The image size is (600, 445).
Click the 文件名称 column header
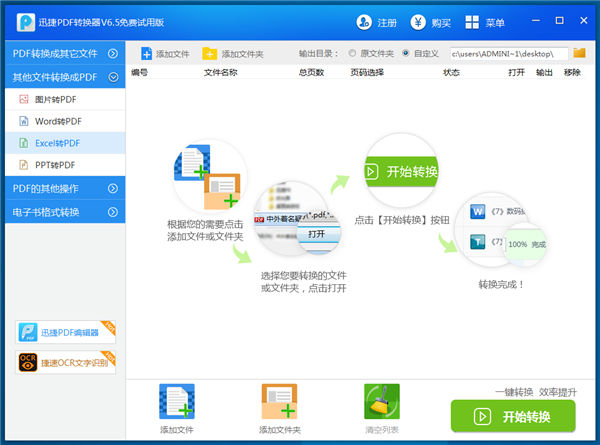220,72
